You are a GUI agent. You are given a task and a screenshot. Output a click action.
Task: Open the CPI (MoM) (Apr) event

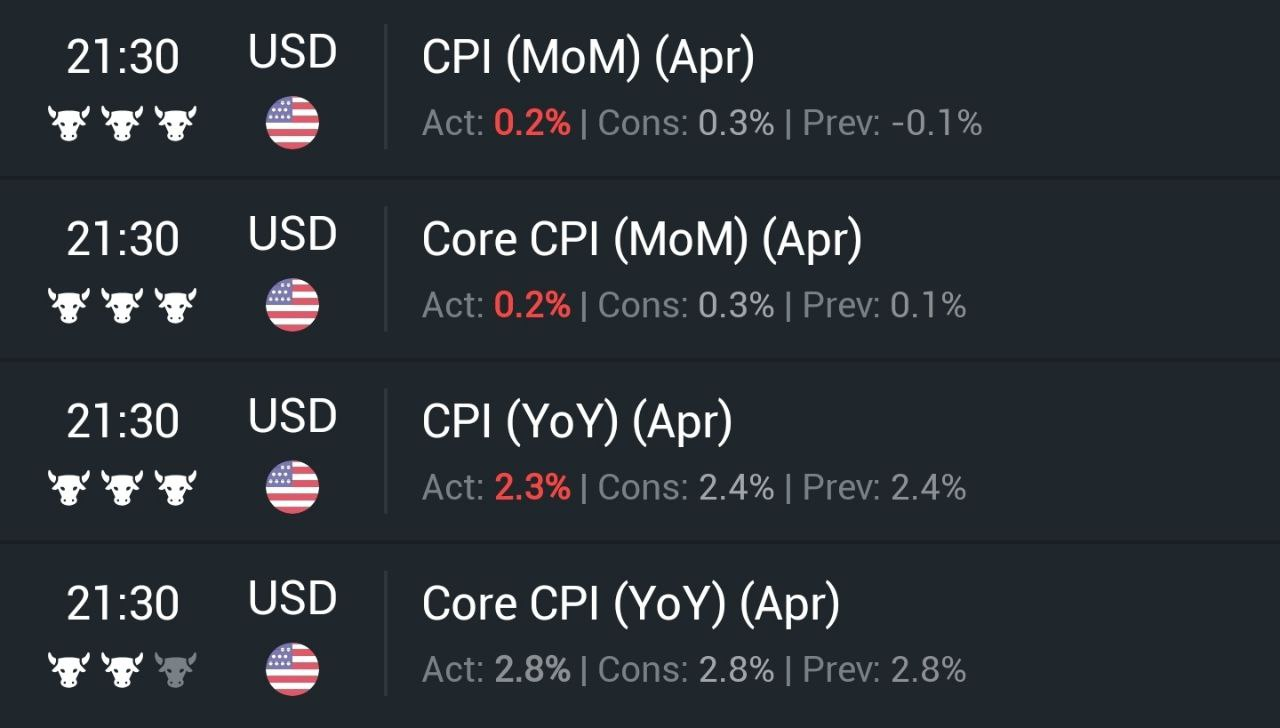point(588,58)
